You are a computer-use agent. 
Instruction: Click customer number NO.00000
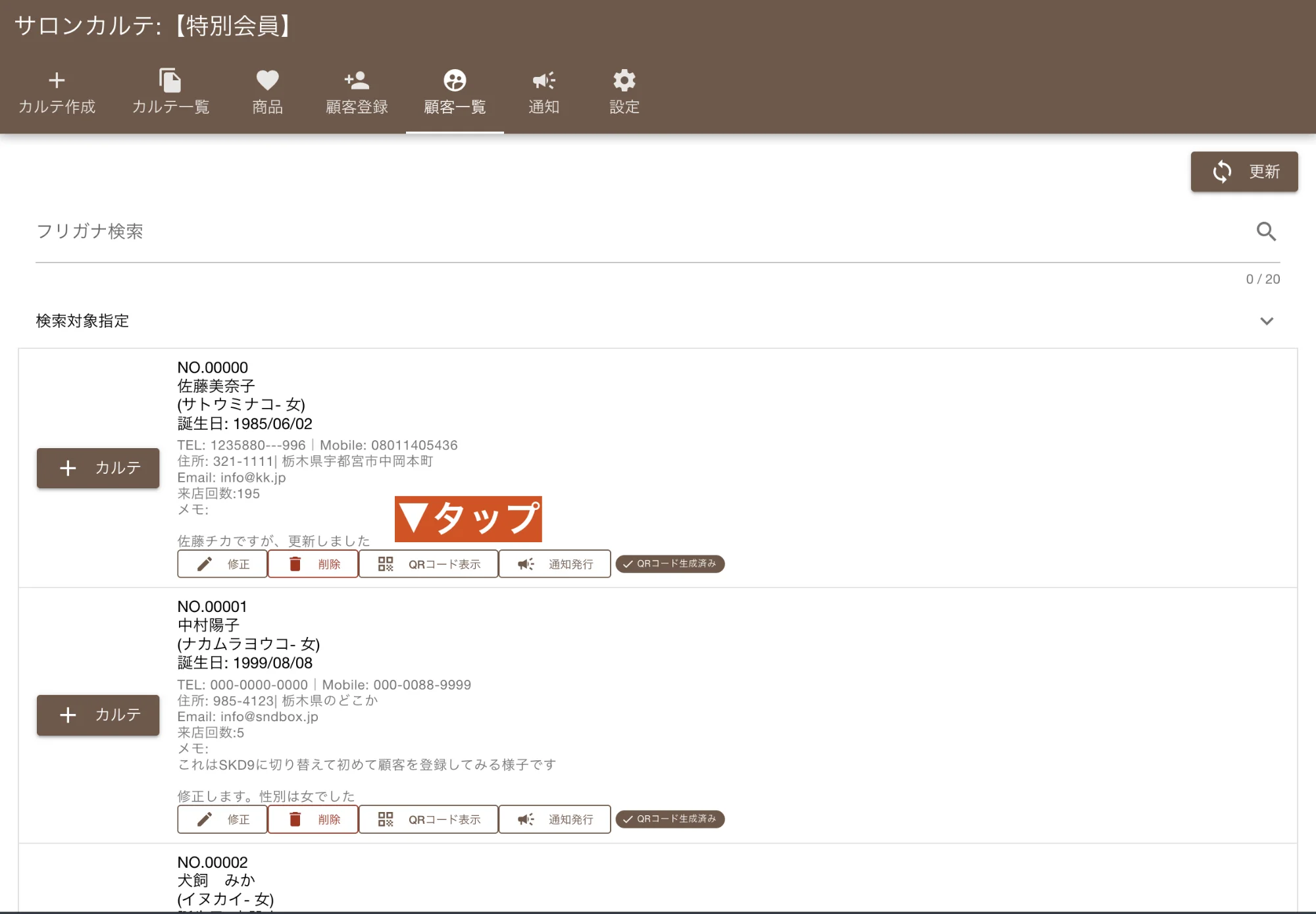coord(213,367)
